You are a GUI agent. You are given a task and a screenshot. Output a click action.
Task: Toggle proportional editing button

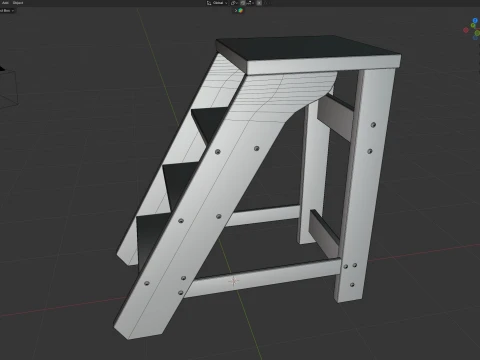pyautogui.click(x=259, y=3)
